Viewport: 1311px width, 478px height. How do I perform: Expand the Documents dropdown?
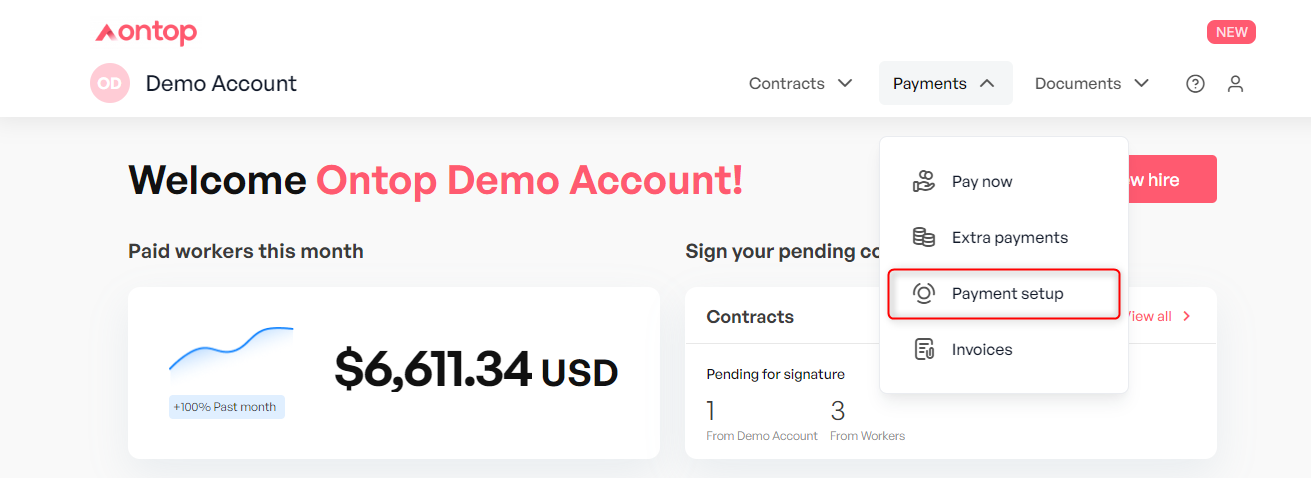(x=1091, y=84)
